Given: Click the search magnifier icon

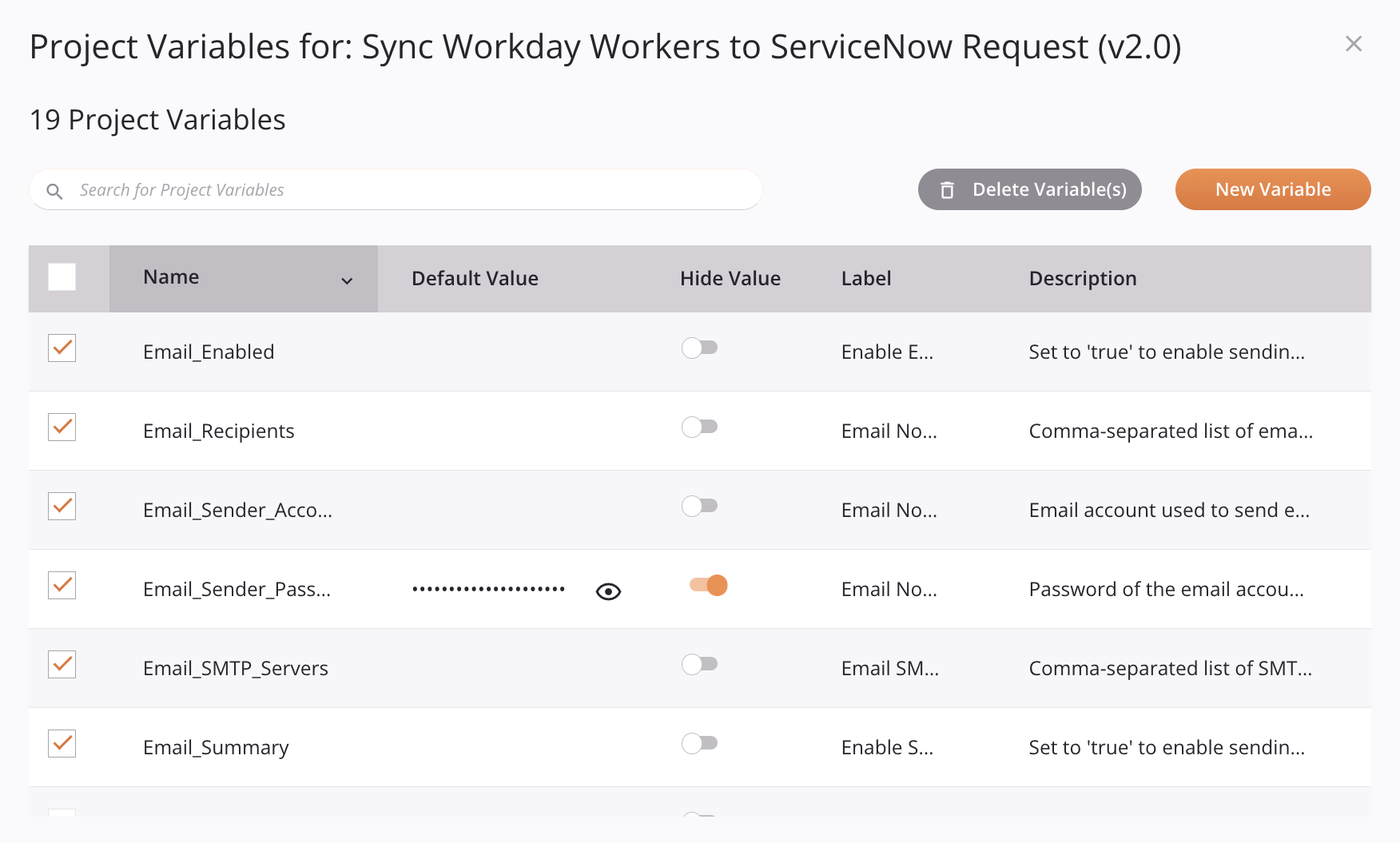Looking at the screenshot, I should 54,191.
